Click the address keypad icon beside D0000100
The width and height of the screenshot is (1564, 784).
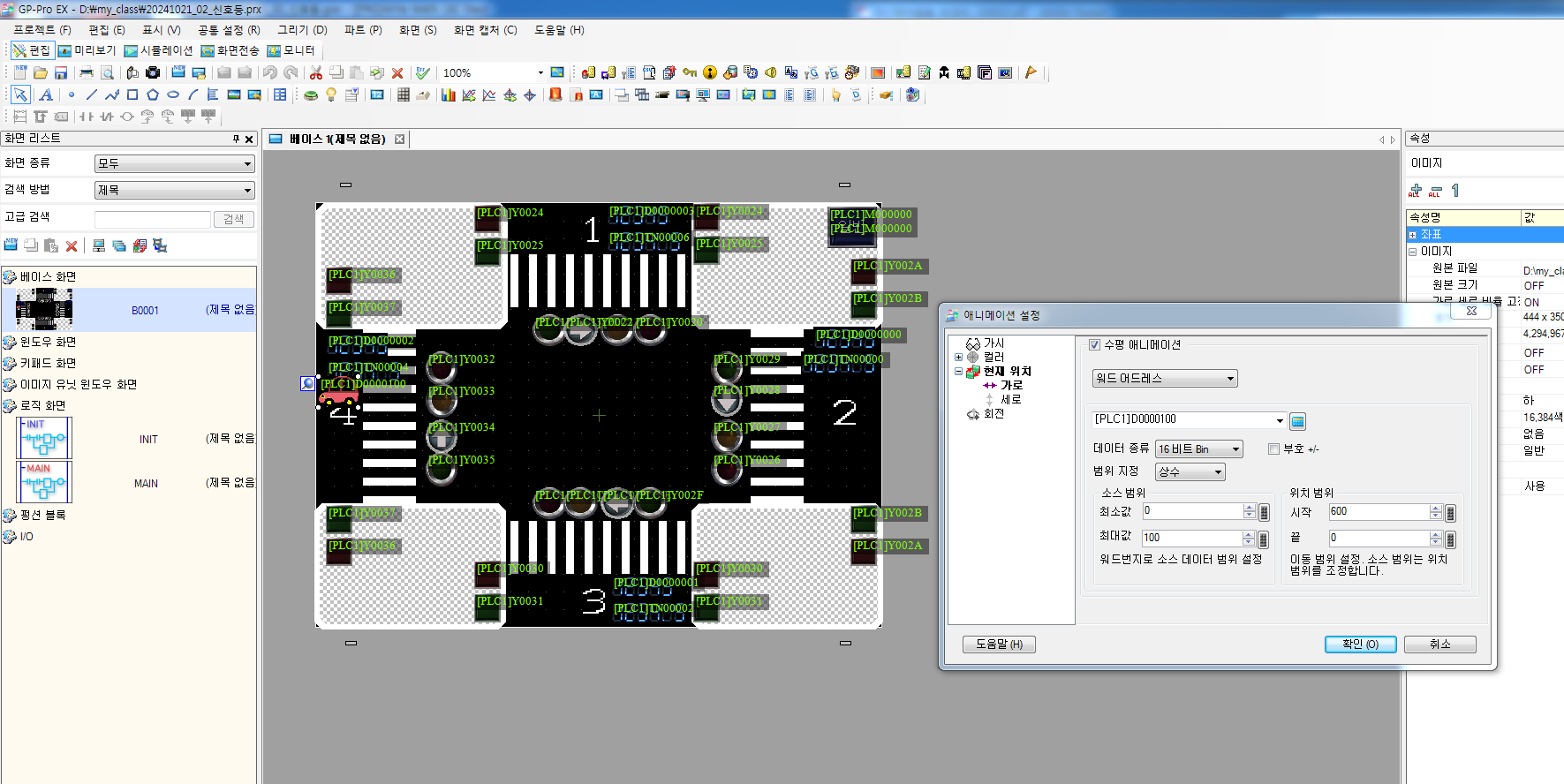pyautogui.click(x=1297, y=421)
